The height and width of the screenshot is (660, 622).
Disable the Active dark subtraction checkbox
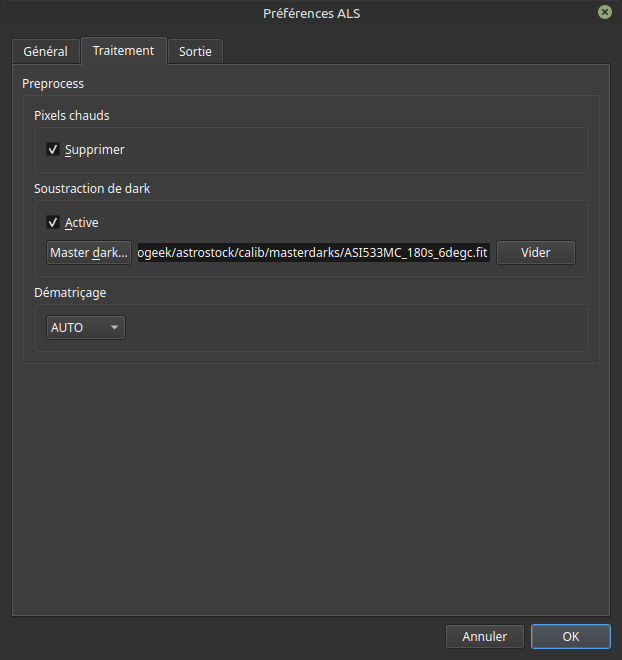53,223
